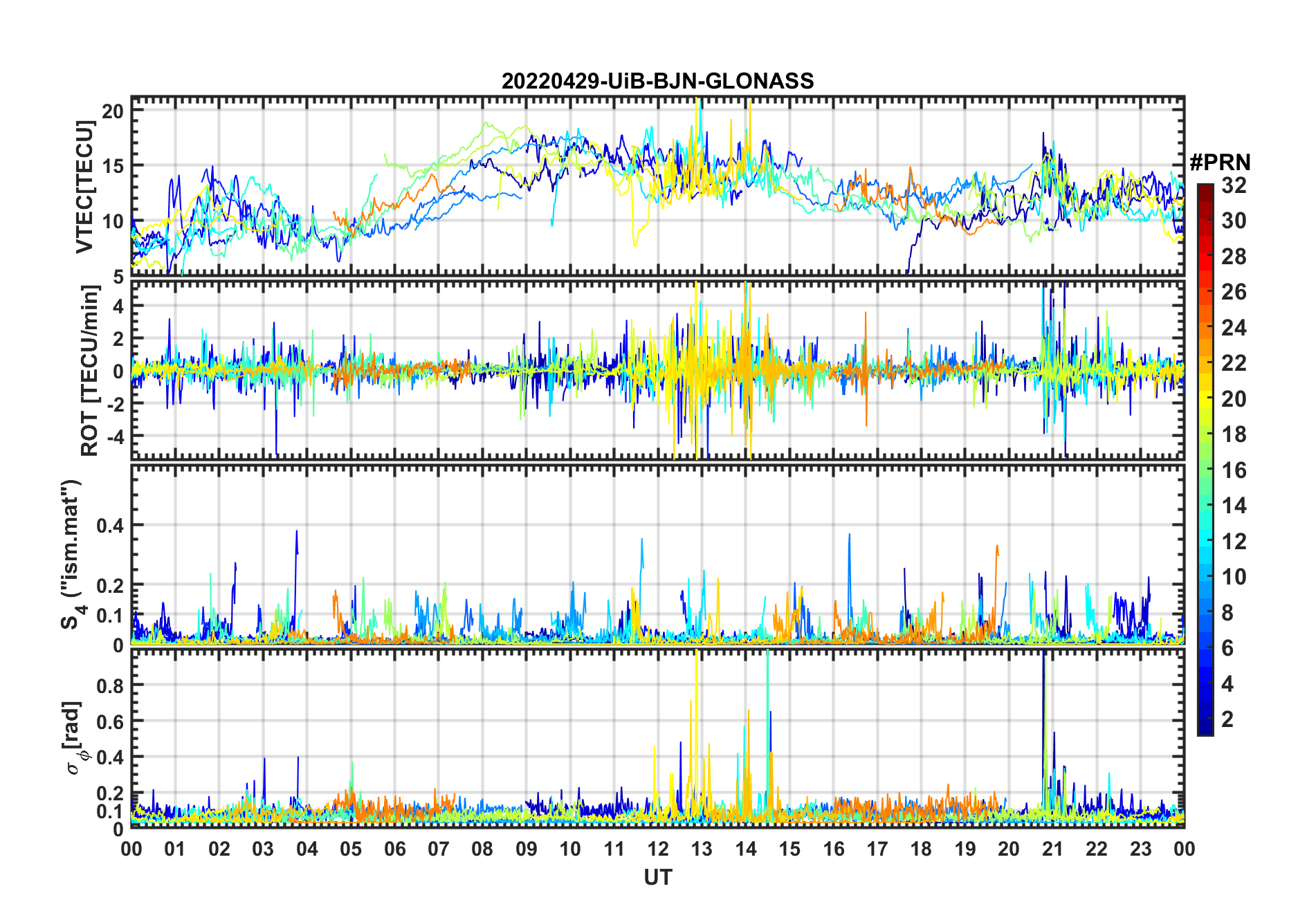Click hour label "13" on the UT axis

702,849
